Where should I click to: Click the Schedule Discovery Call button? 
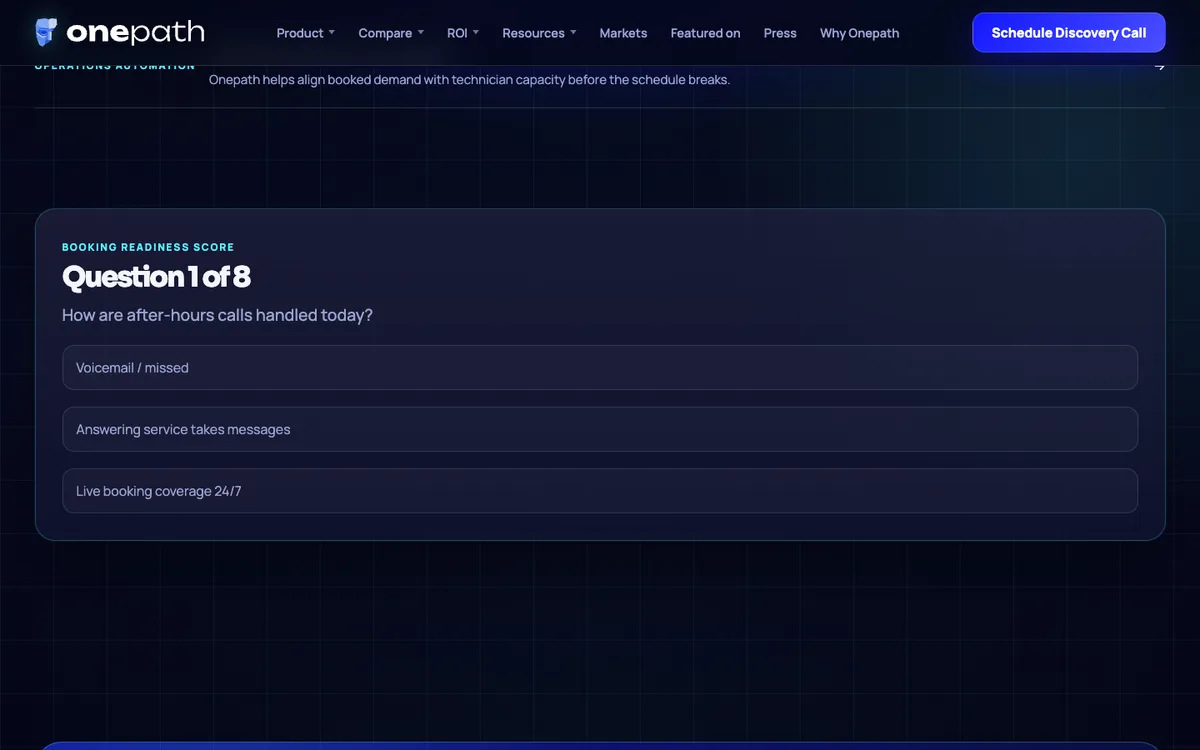pyautogui.click(x=1069, y=33)
